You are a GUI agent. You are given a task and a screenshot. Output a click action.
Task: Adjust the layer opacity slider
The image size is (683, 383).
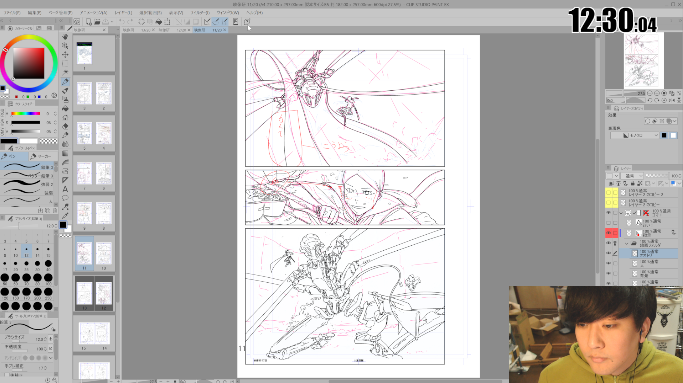click(656, 176)
